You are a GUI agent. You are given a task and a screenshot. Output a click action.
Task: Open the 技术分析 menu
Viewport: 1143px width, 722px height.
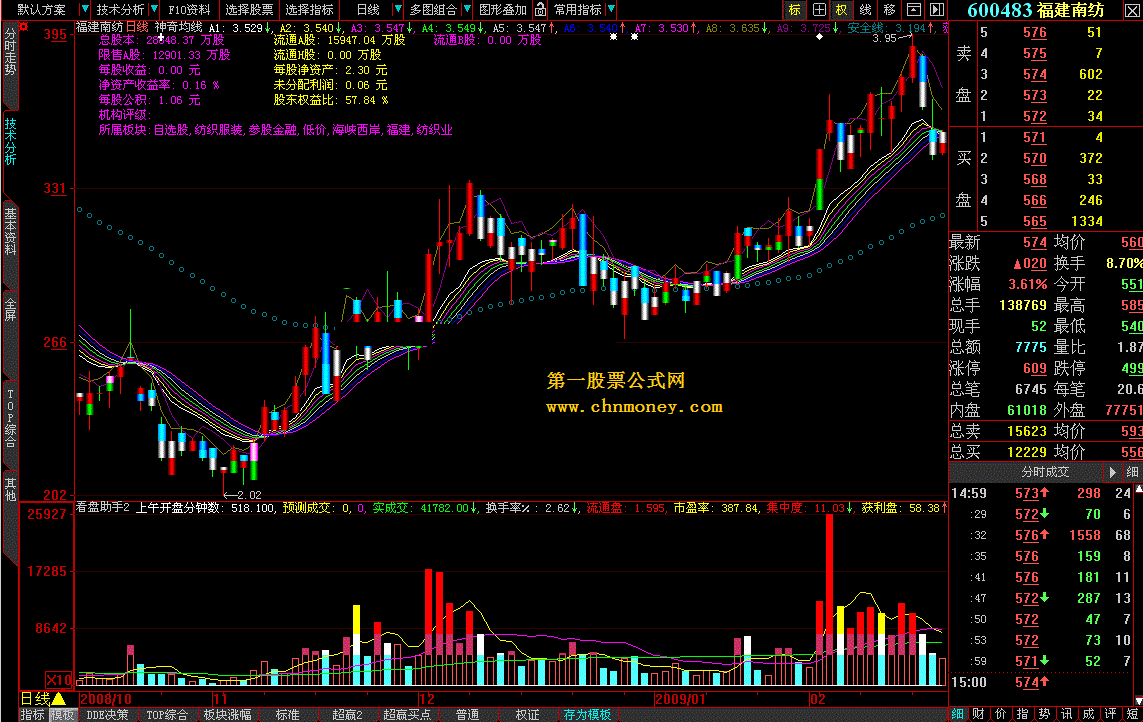tap(120, 9)
